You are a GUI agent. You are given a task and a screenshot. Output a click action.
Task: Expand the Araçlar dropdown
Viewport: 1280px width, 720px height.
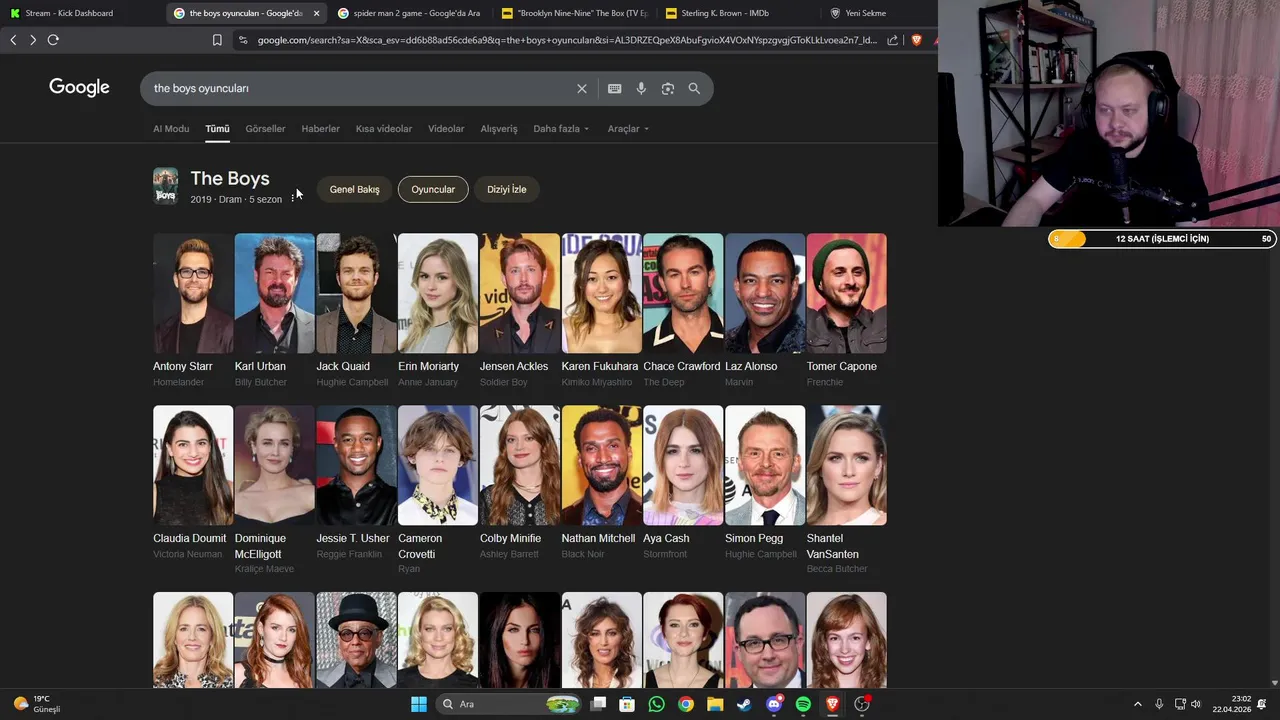[x=628, y=129]
